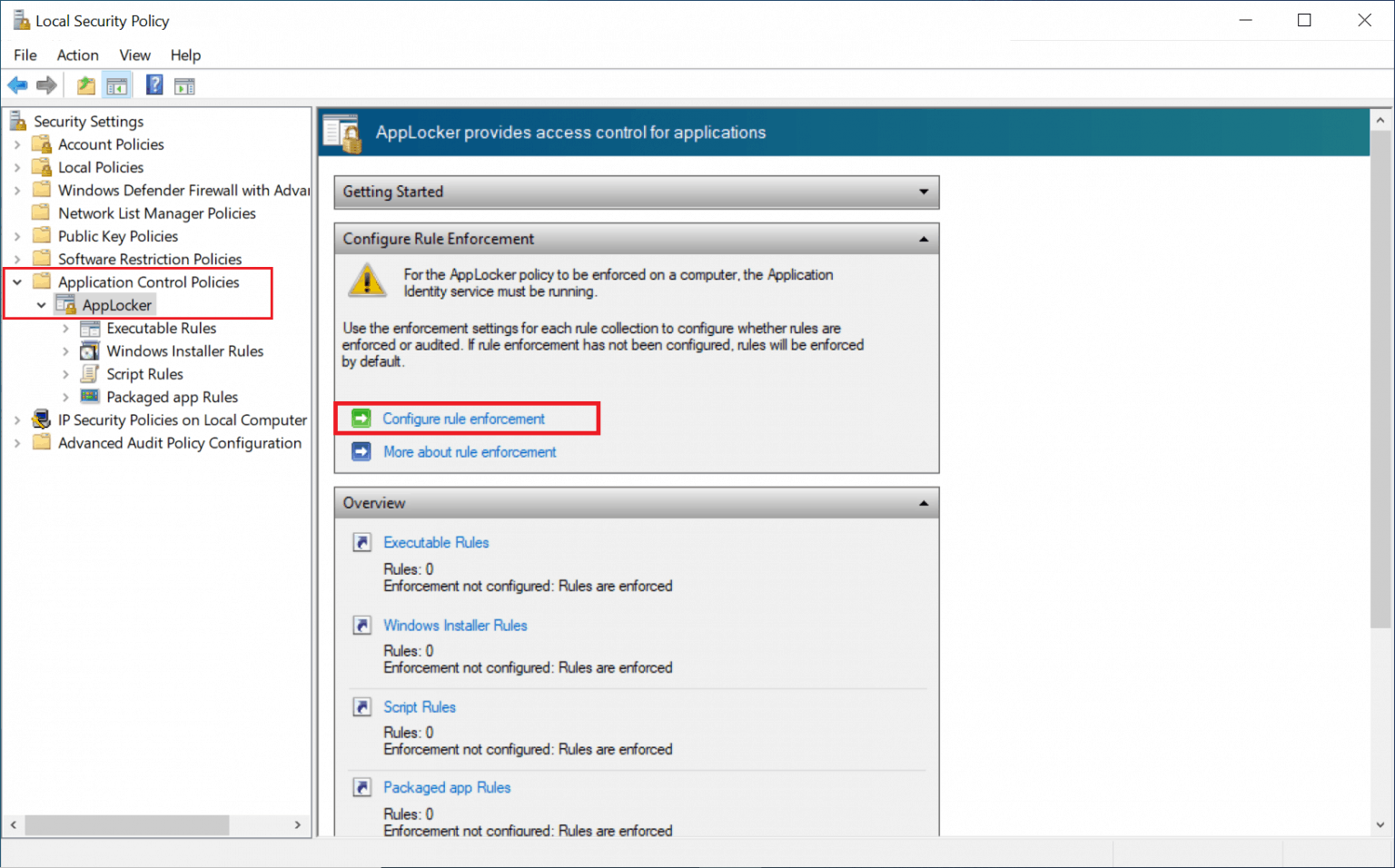Click the shortcut icon beside Packaged app Rules overview
The width and height of the screenshot is (1395, 868).
coord(362,787)
